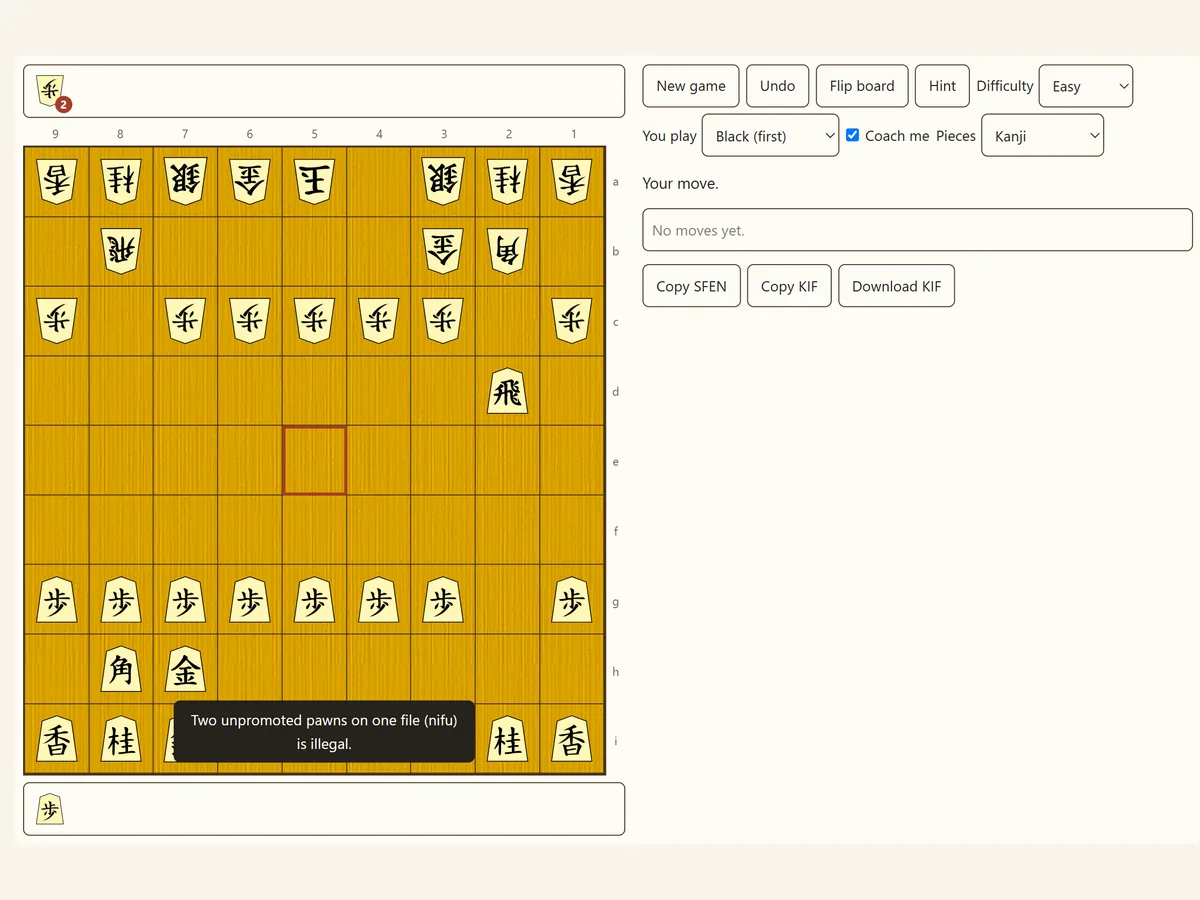
Task: Select the black pawn on 9g
Action: 57,600
